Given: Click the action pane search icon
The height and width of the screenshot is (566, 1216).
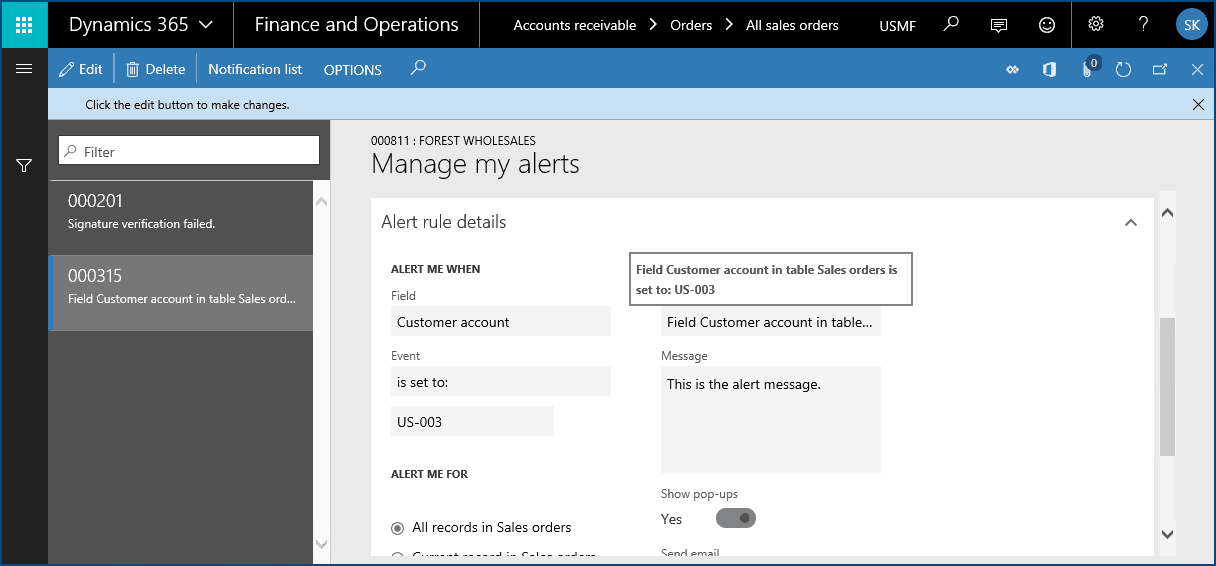Looking at the screenshot, I should [419, 68].
